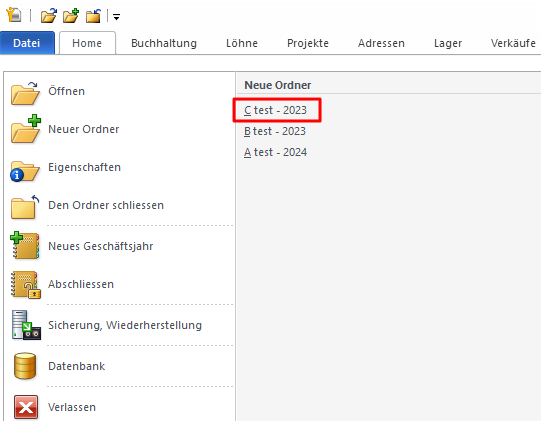
Task: Click close folder icon in quick-access toolbar
Action: click(94, 16)
